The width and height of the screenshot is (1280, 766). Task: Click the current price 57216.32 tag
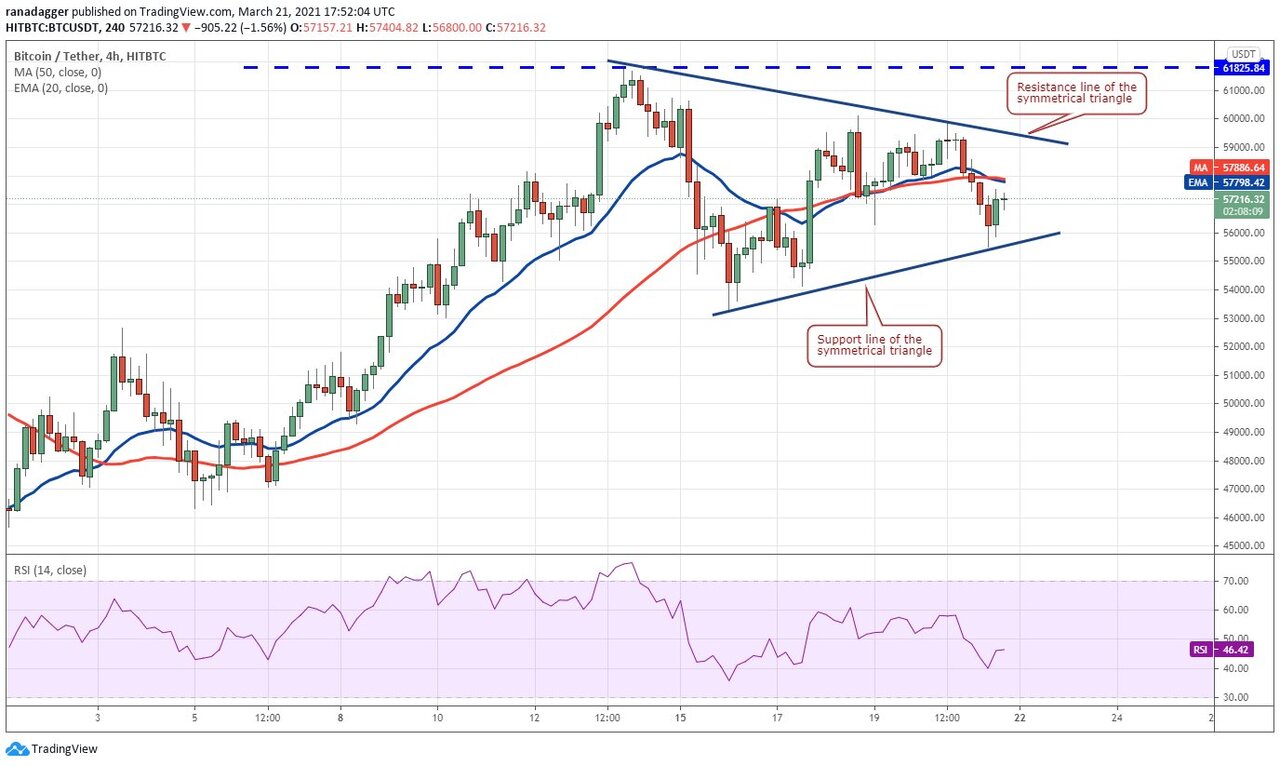click(1243, 199)
